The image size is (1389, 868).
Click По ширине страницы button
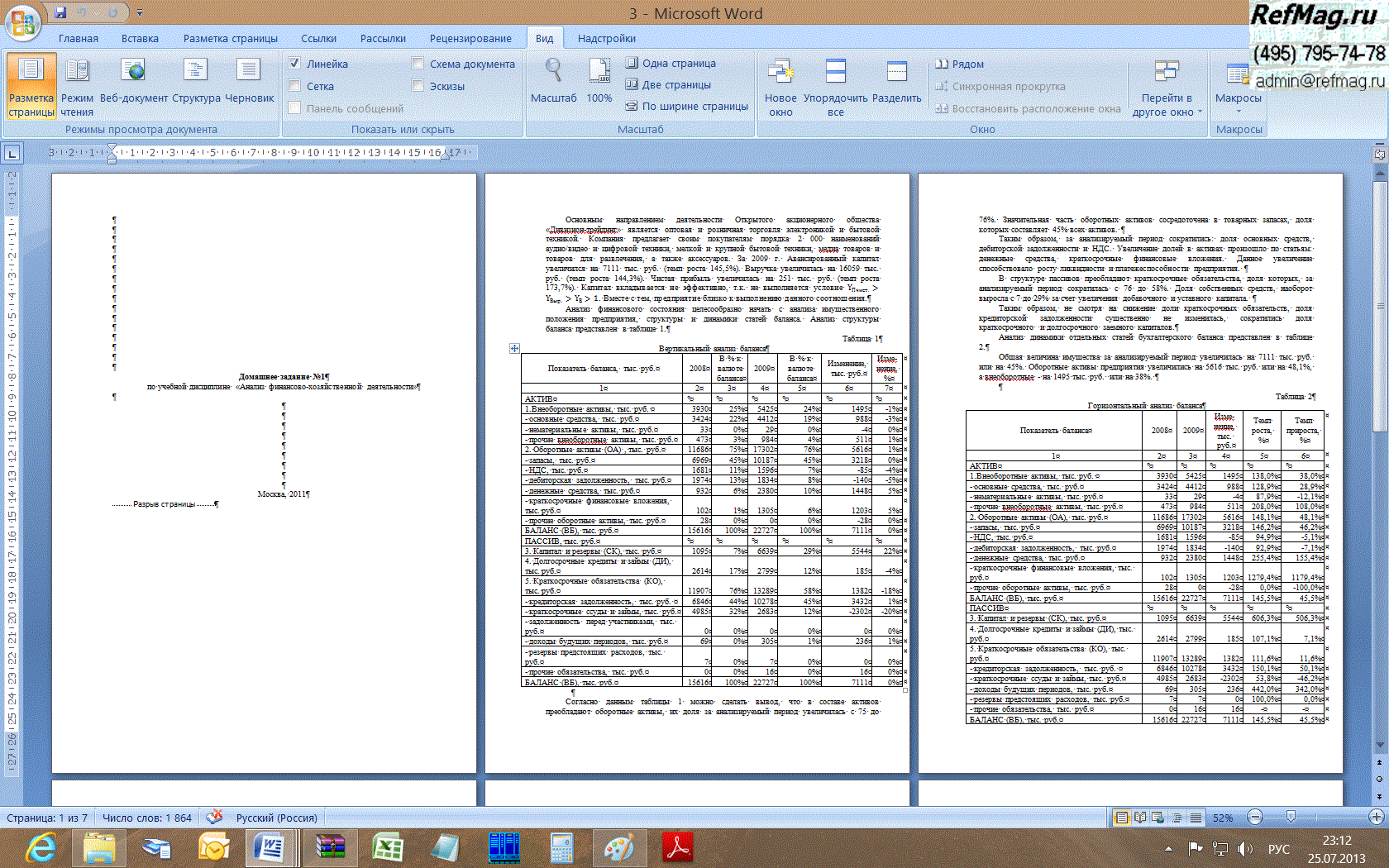[686, 106]
